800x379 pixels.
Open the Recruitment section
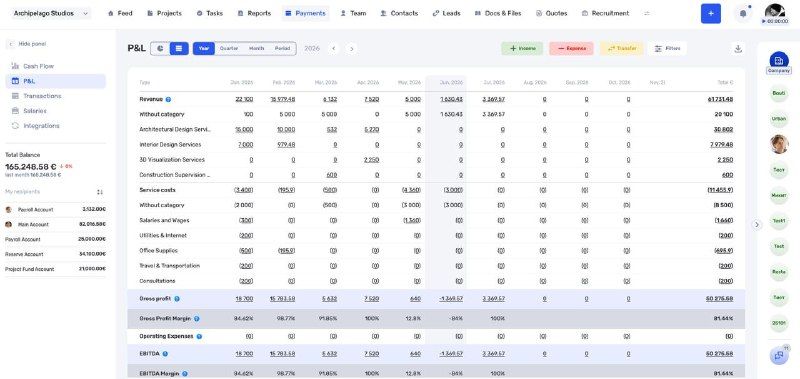[x=605, y=13]
